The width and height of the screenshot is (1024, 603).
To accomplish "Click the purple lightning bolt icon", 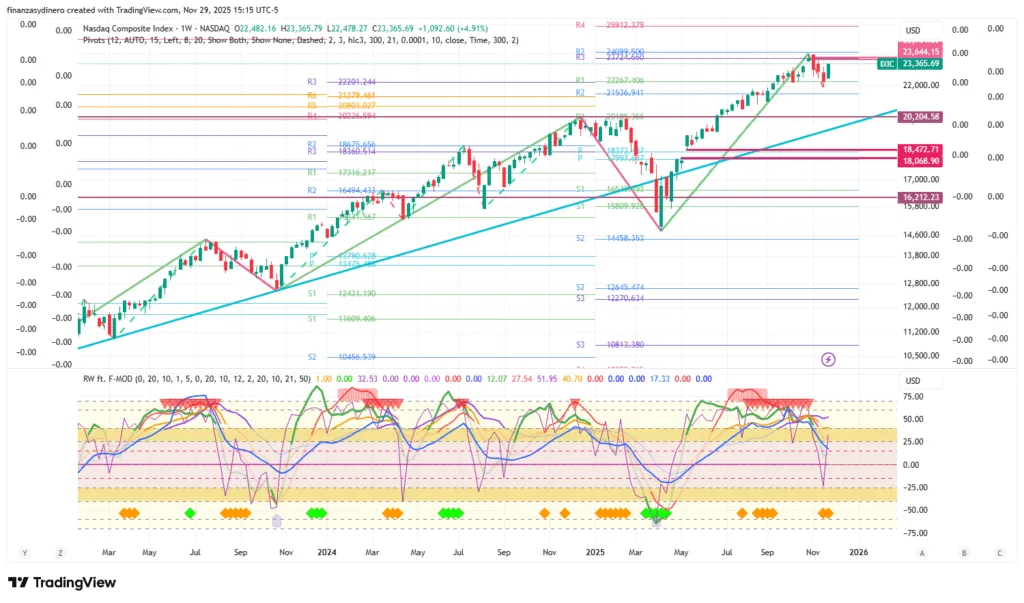I will coord(828,358).
